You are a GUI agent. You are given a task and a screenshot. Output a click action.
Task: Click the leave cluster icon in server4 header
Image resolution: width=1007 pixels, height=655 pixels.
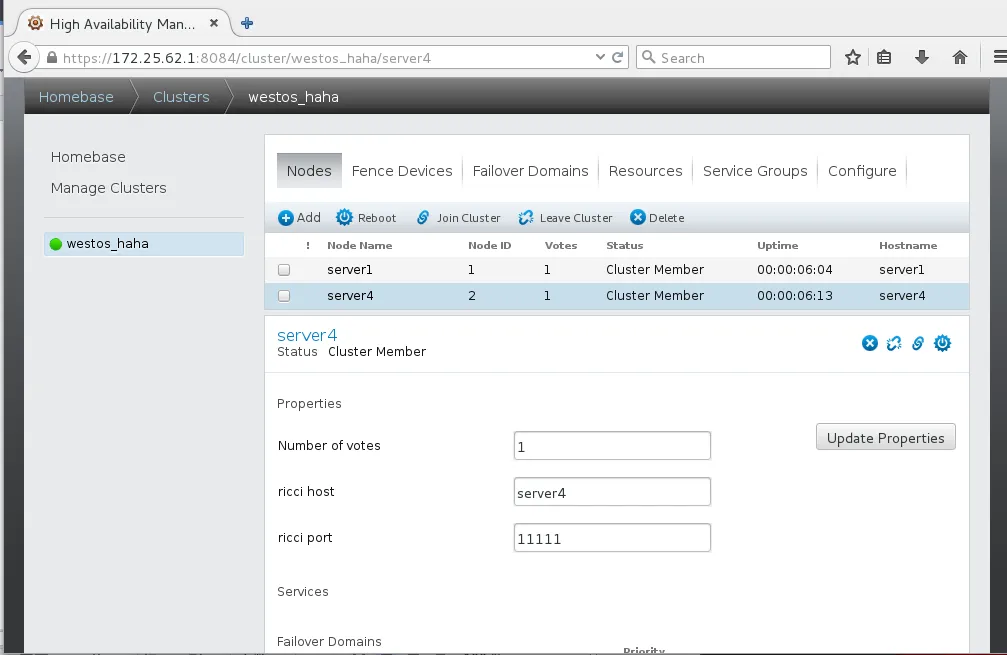pyautogui.click(x=894, y=343)
